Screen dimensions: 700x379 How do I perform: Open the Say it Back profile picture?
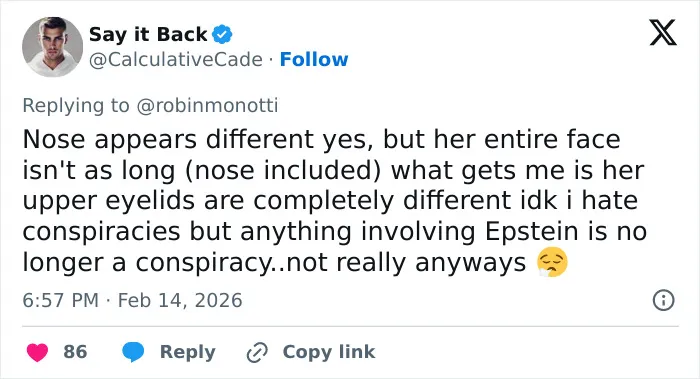tap(52, 47)
